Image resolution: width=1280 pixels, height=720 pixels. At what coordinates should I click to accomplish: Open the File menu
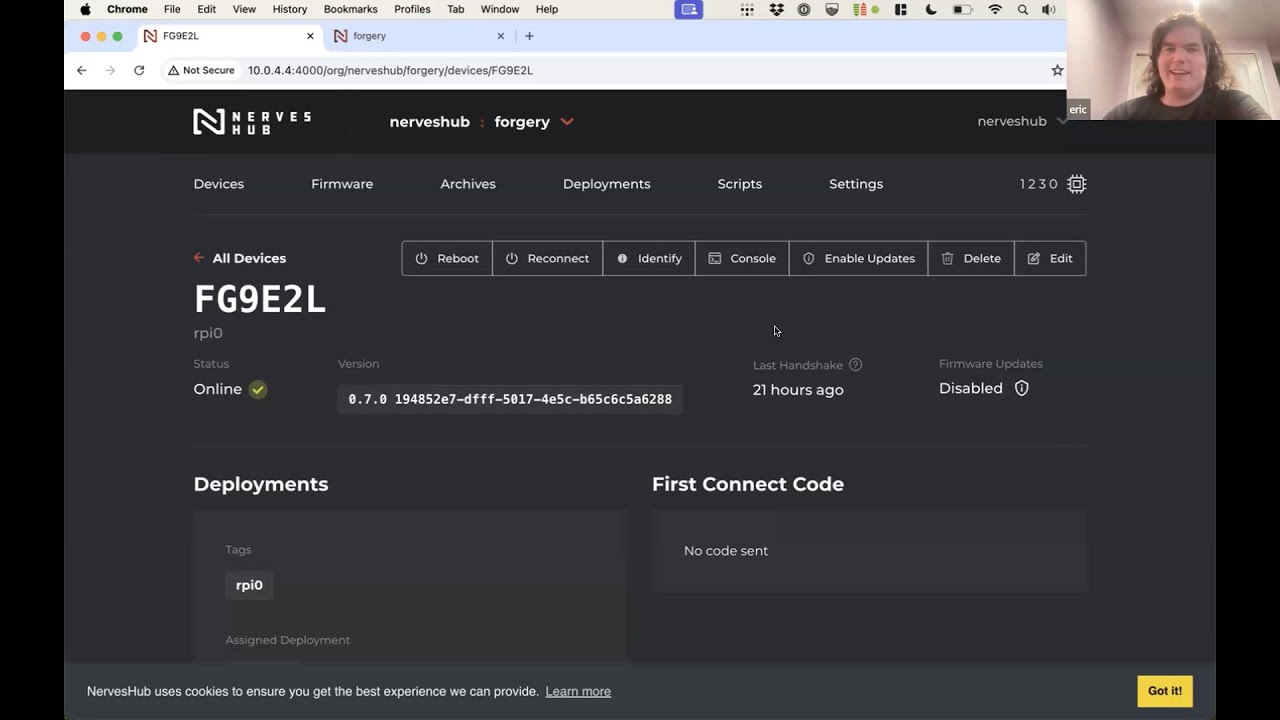(172, 9)
